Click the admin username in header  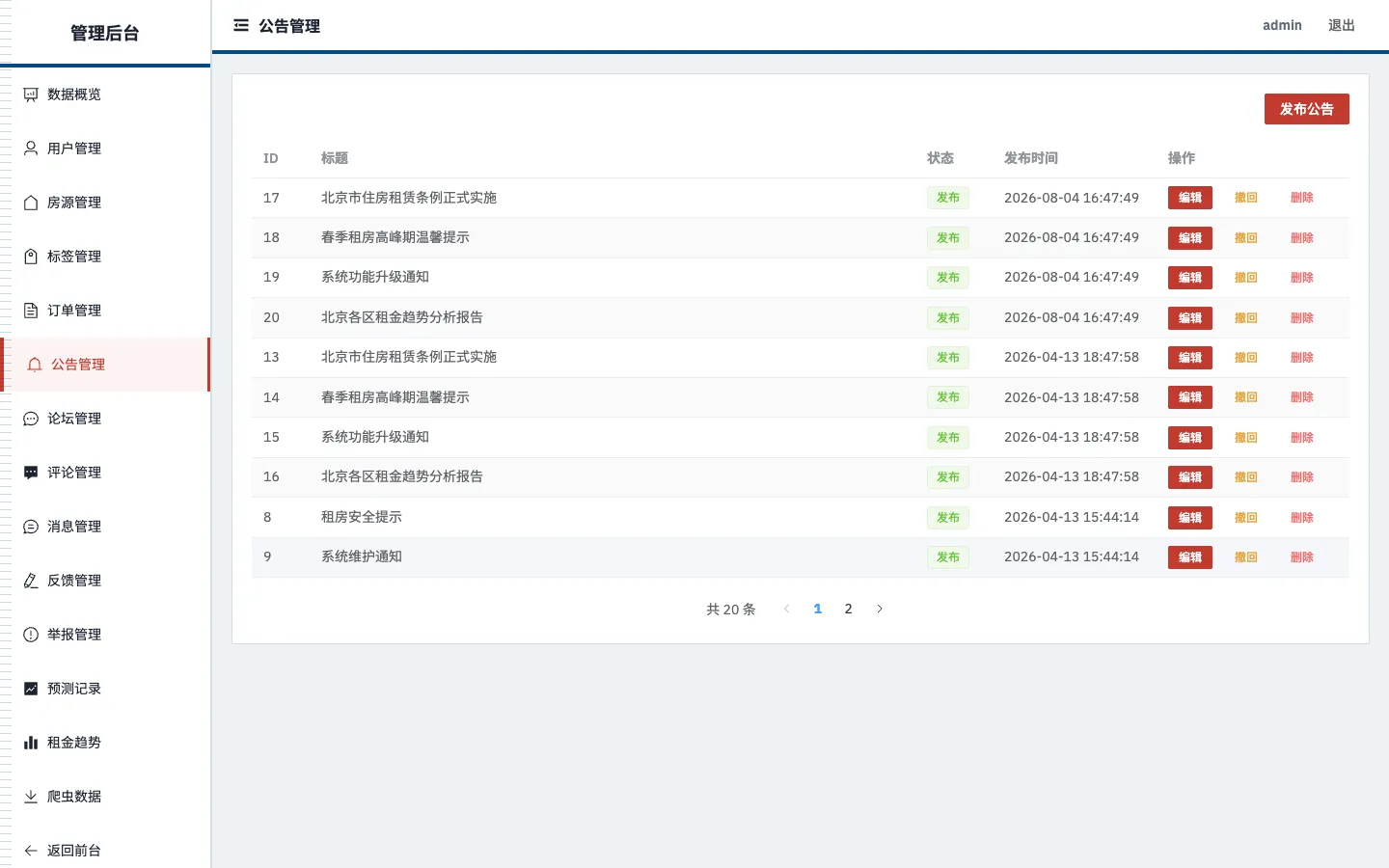pos(1282,25)
